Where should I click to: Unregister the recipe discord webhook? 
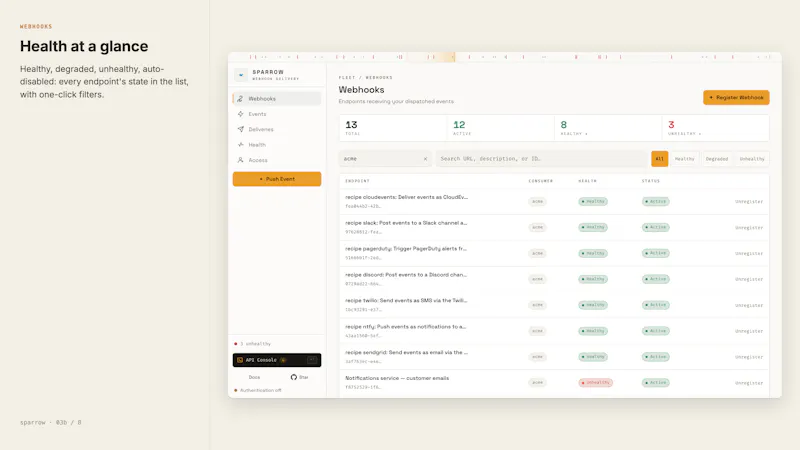pos(749,280)
